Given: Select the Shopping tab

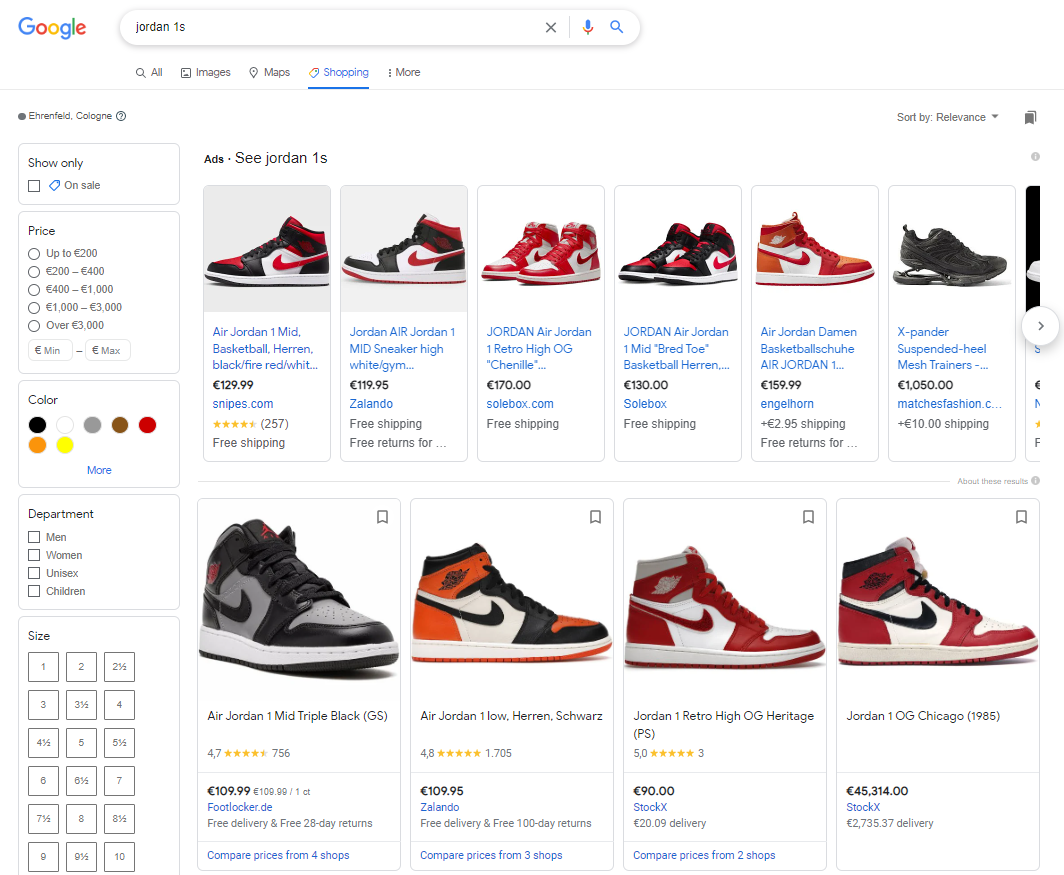Looking at the screenshot, I should pyautogui.click(x=339, y=73).
